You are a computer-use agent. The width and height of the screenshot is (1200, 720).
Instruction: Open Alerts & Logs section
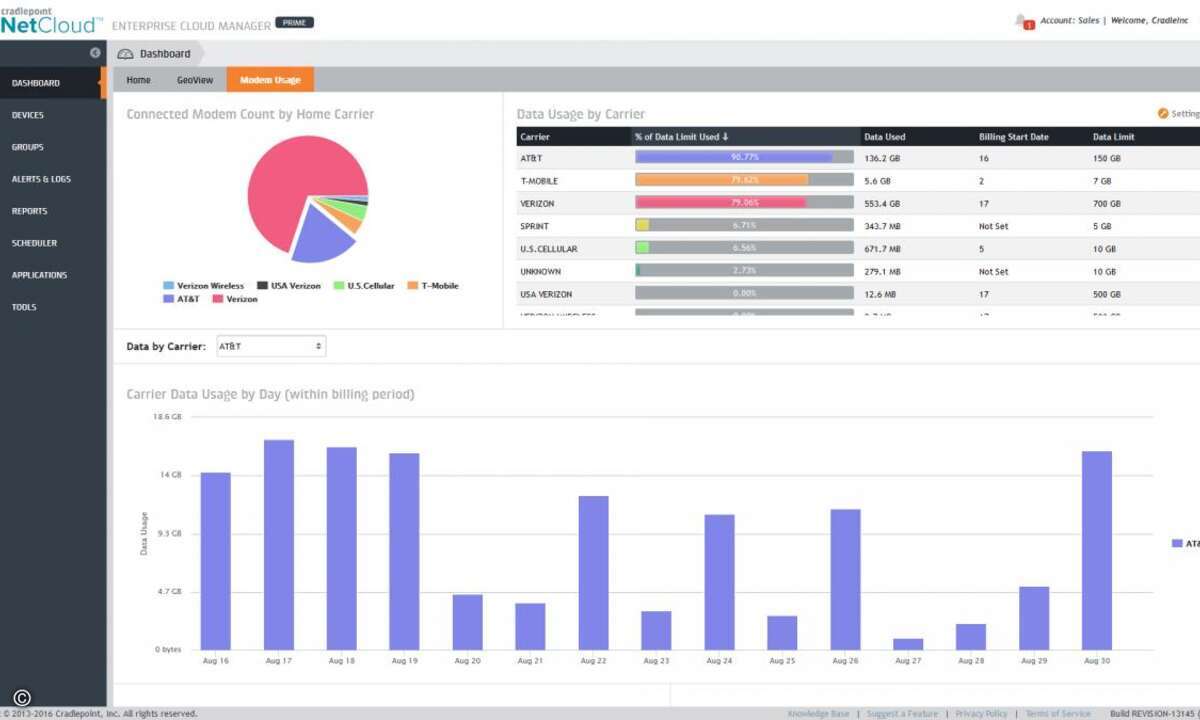tap(53, 179)
